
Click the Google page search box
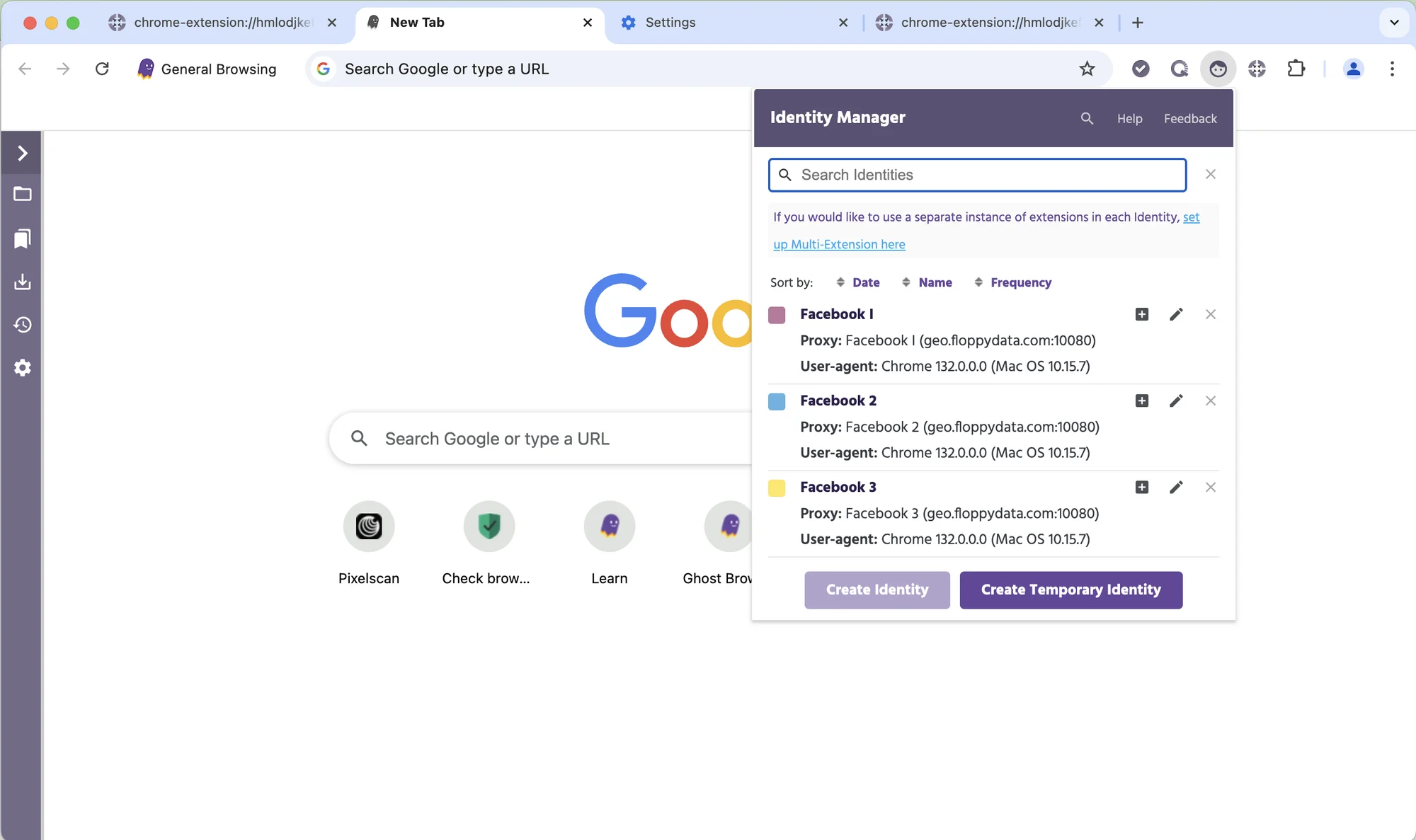point(542,439)
